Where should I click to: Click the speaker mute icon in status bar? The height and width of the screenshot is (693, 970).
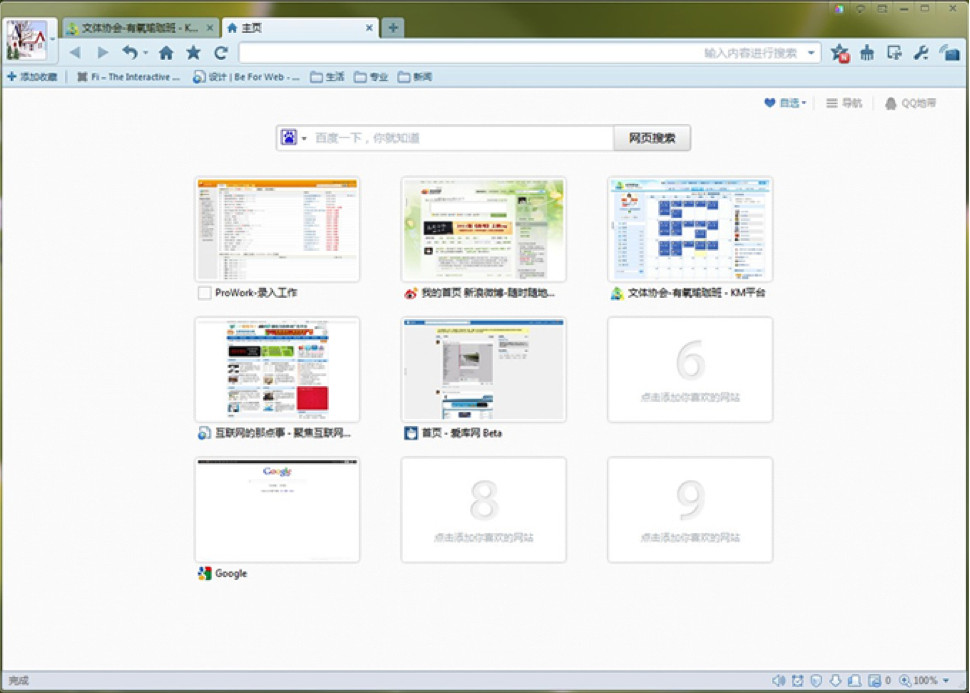tap(779, 681)
